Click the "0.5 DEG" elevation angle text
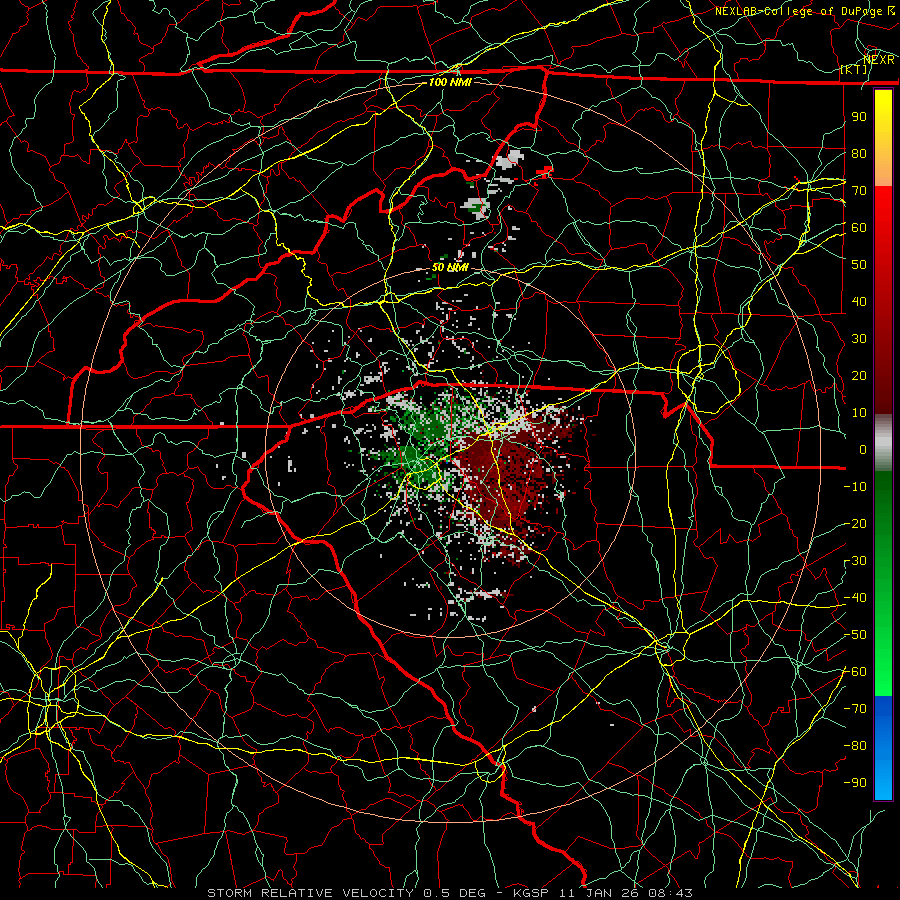The image size is (900, 900). point(453,893)
